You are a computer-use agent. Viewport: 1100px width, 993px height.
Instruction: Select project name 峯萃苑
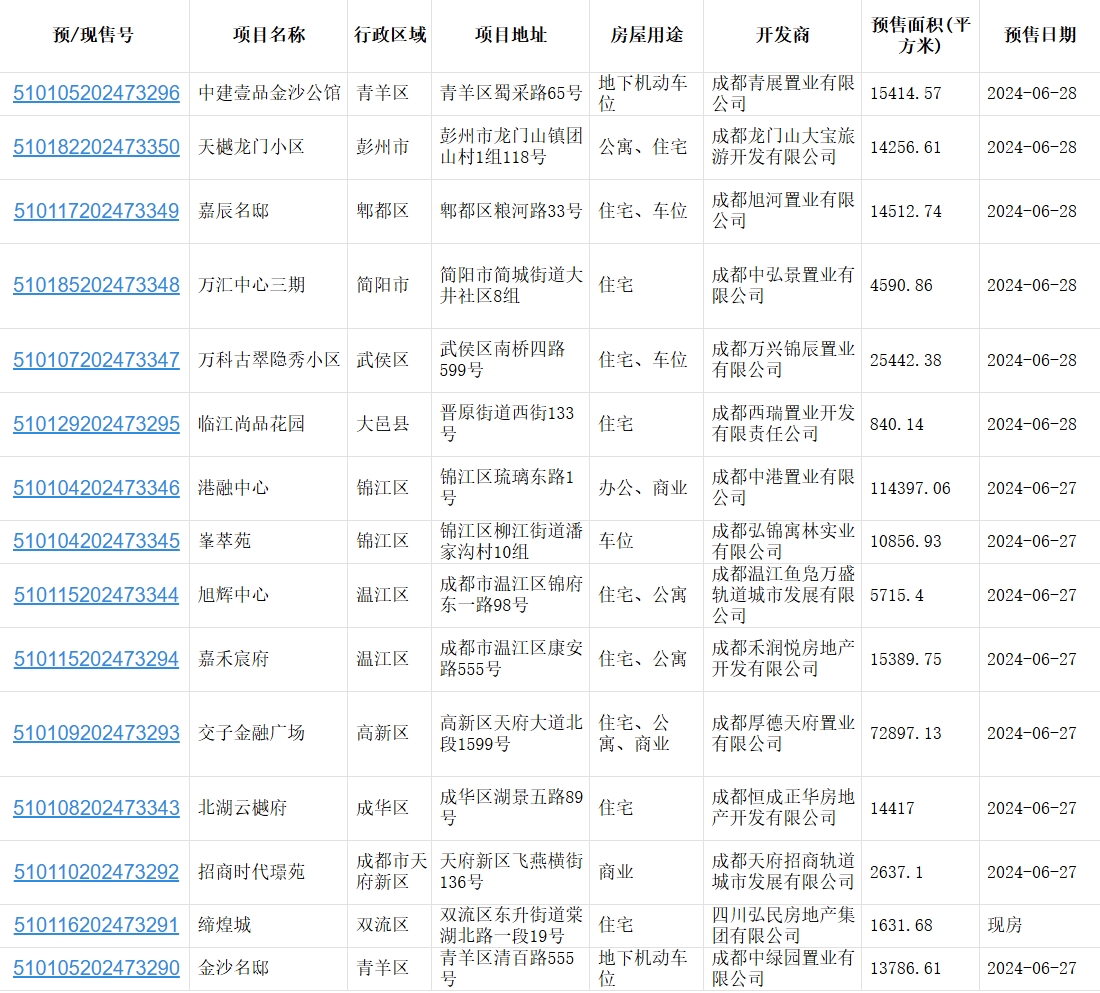tap(224, 541)
